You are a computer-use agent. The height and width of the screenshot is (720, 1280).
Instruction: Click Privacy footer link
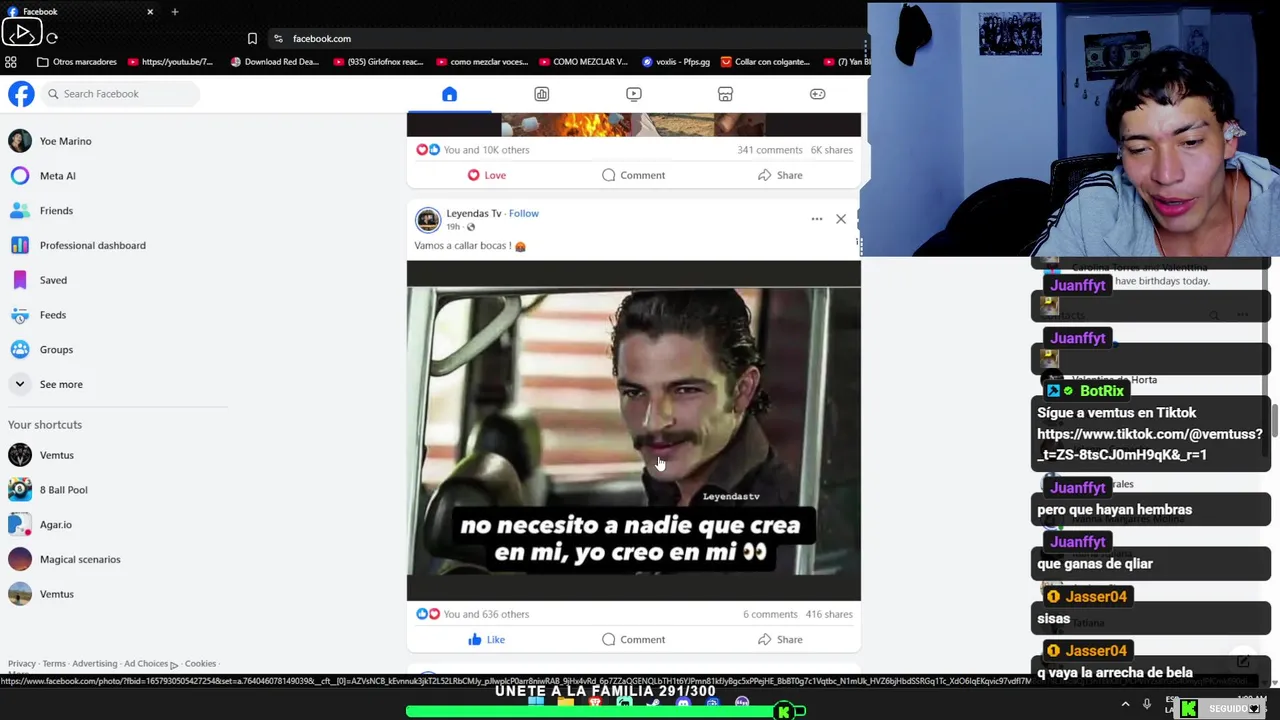tap(21, 664)
